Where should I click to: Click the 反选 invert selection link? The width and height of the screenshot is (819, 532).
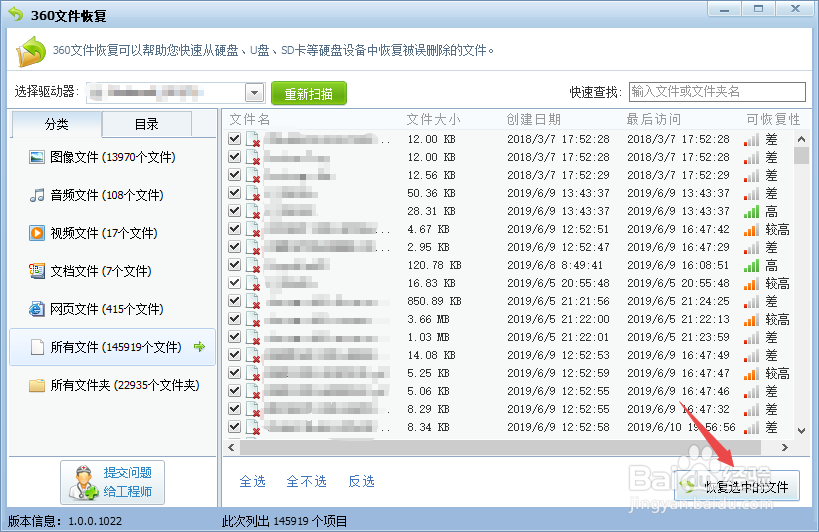click(x=361, y=481)
